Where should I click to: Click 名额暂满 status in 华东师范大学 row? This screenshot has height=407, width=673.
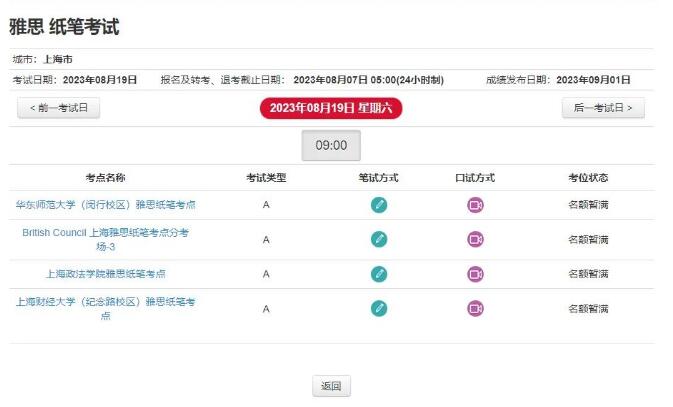[x=588, y=205]
